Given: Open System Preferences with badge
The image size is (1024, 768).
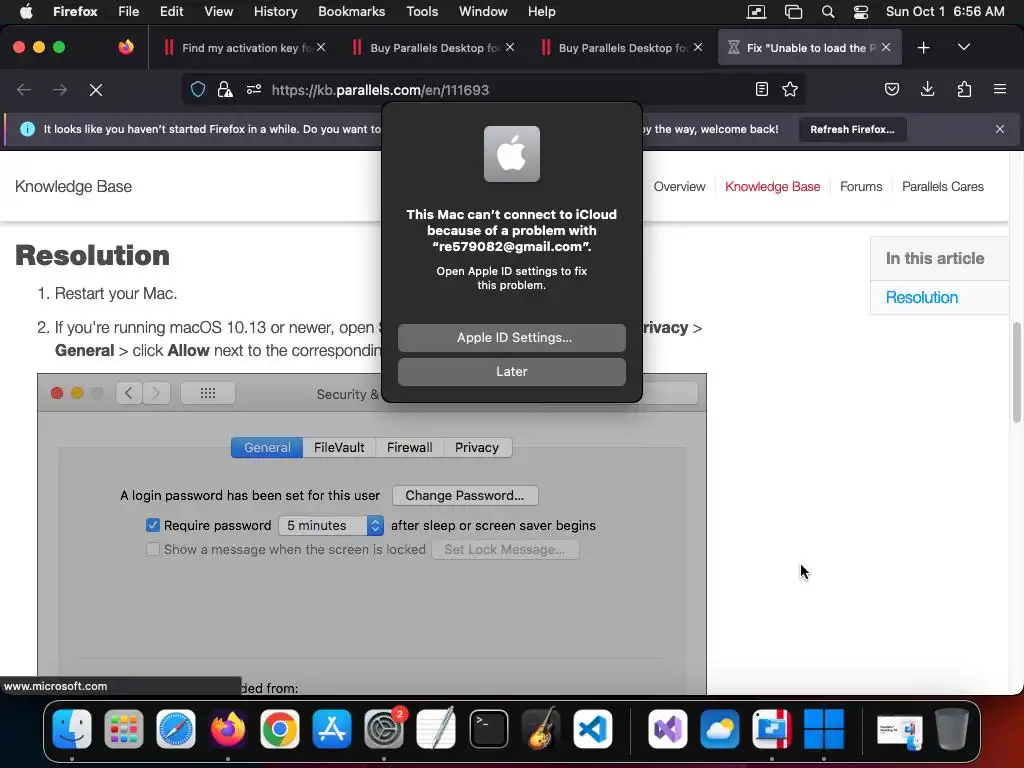Looking at the screenshot, I should 384,729.
